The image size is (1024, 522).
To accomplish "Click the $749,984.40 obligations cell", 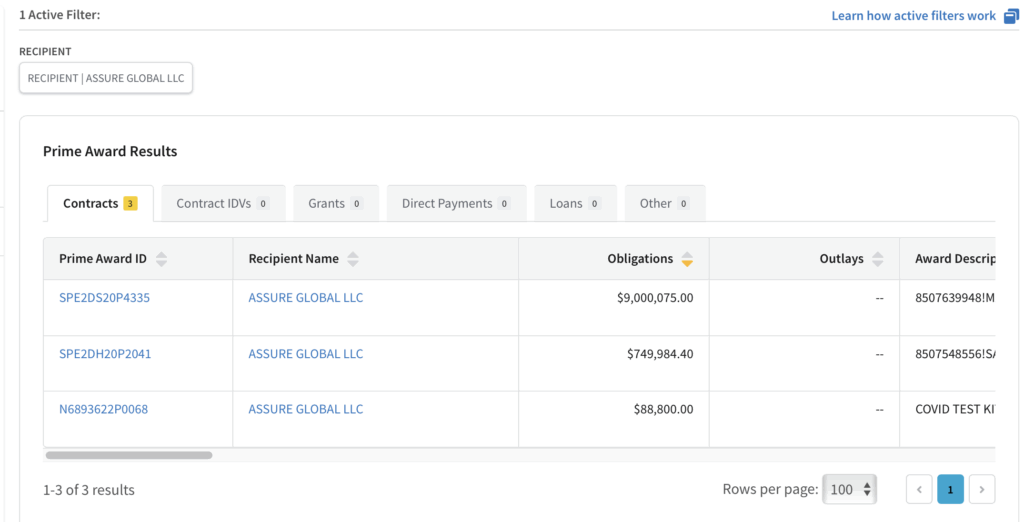I will pyautogui.click(x=614, y=364).
